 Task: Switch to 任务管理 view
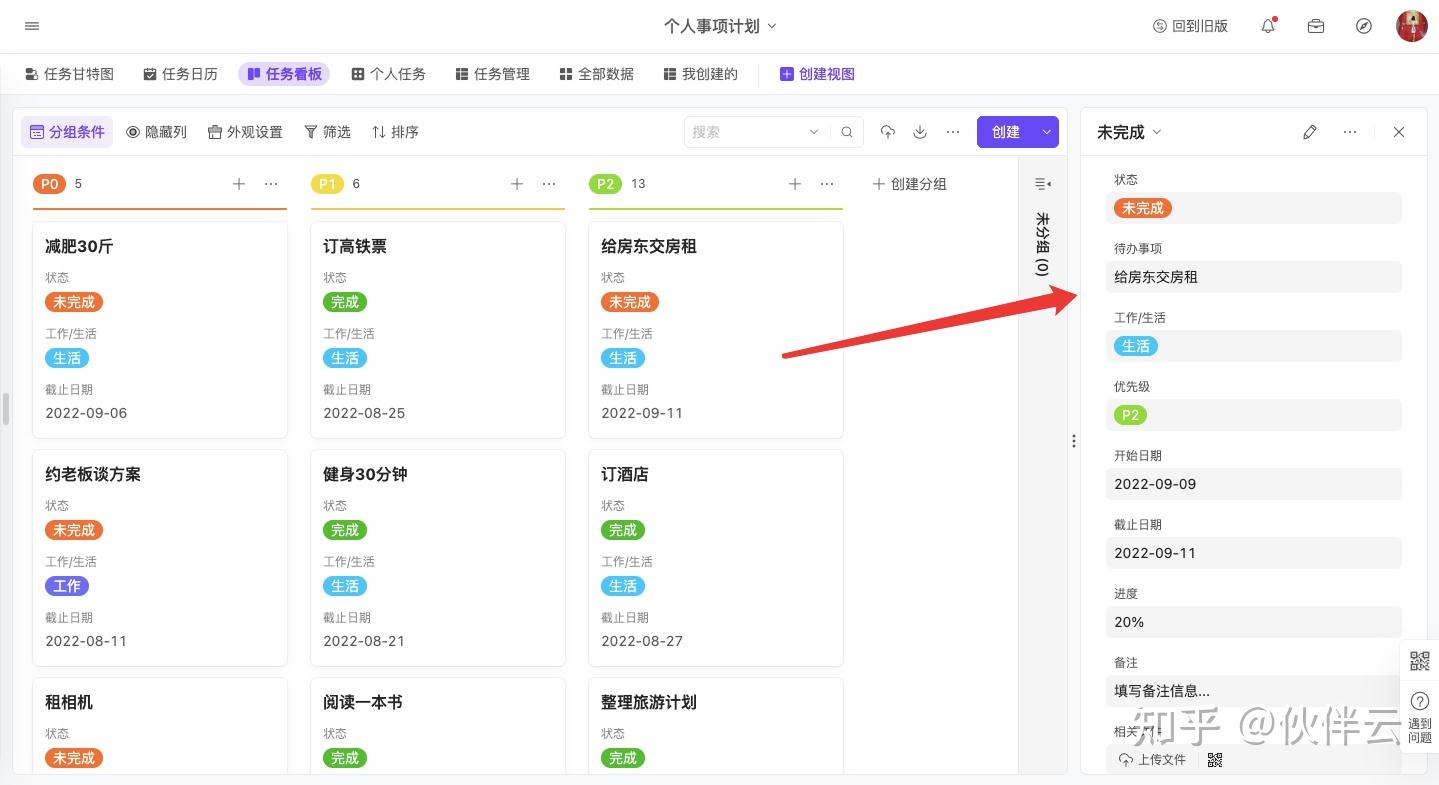(492, 74)
